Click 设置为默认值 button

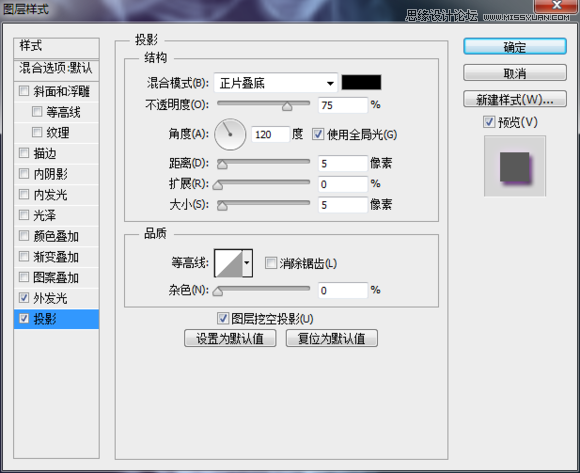coord(230,338)
